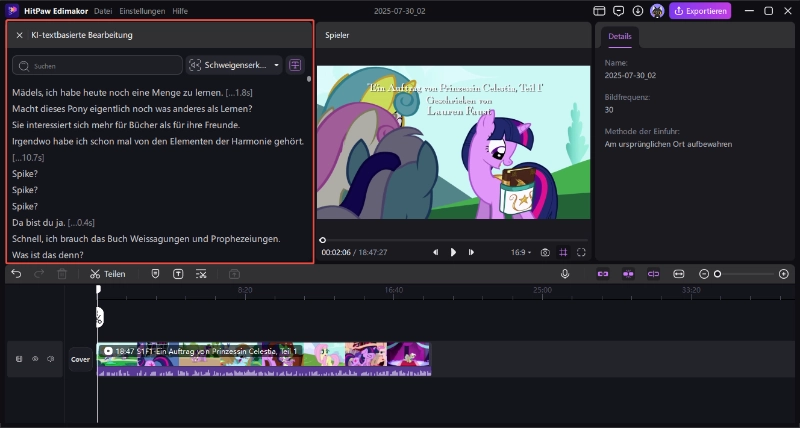
Task: Select the S1F1 video clip on timeline
Action: pos(264,359)
